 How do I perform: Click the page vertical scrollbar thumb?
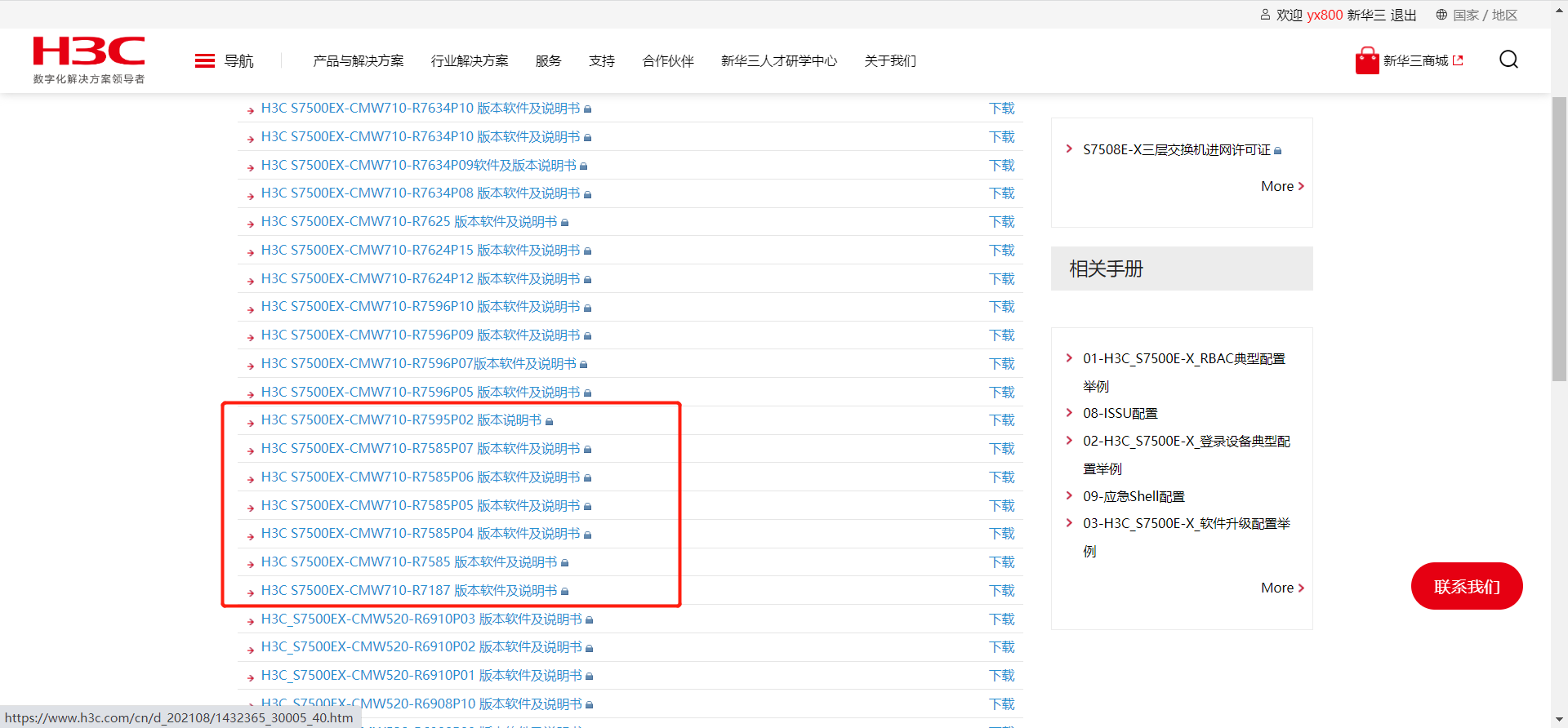point(1559,238)
